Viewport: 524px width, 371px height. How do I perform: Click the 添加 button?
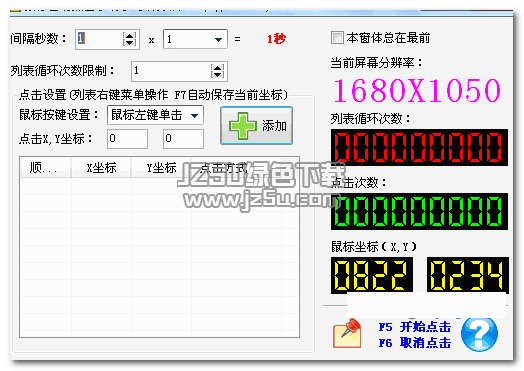coord(256,126)
